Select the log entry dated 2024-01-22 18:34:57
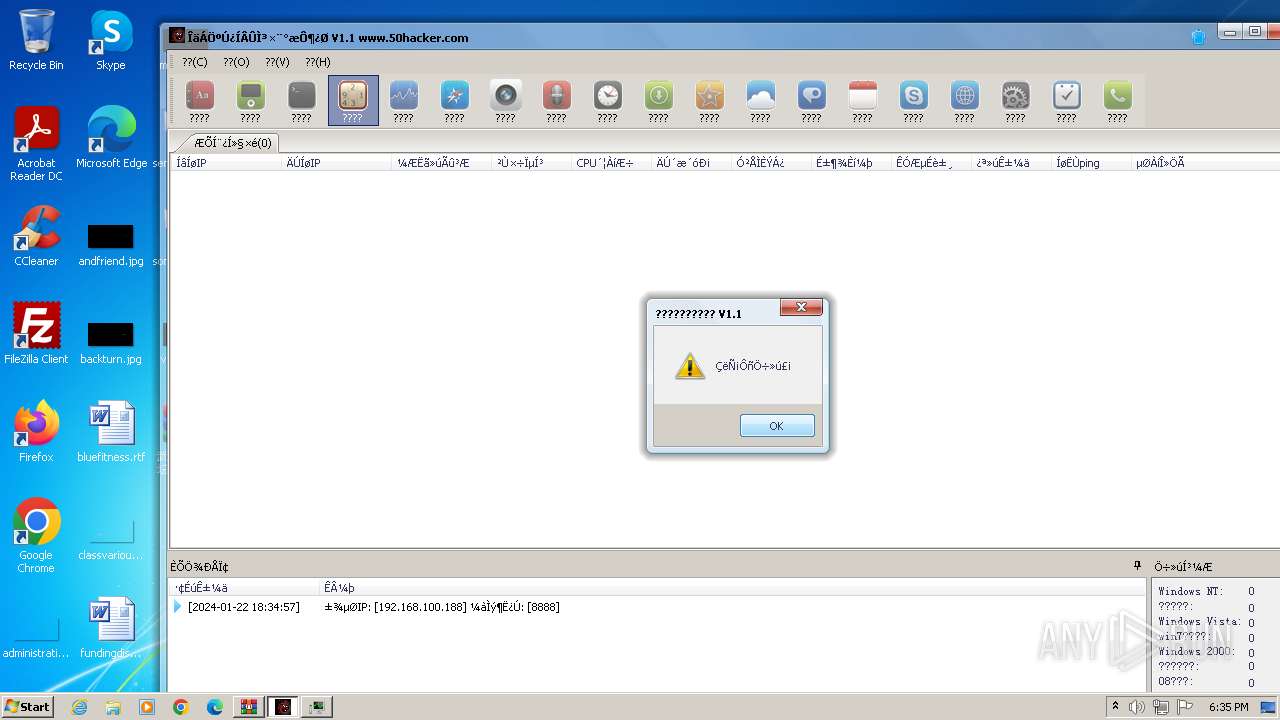 tap(243, 607)
